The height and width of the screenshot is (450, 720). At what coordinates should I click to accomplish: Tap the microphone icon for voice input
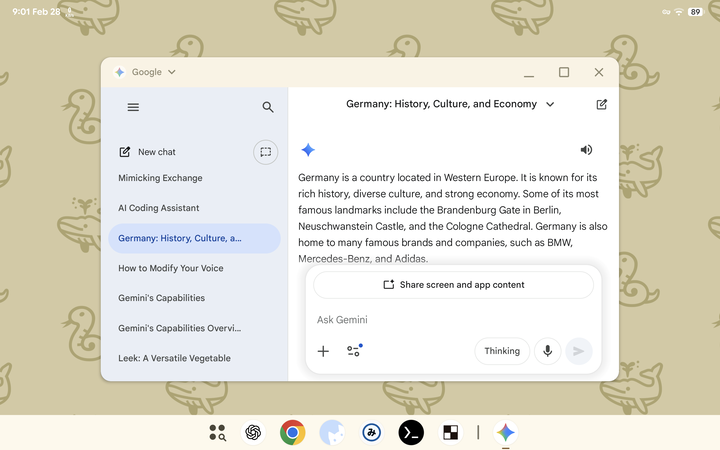click(x=547, y=351)
